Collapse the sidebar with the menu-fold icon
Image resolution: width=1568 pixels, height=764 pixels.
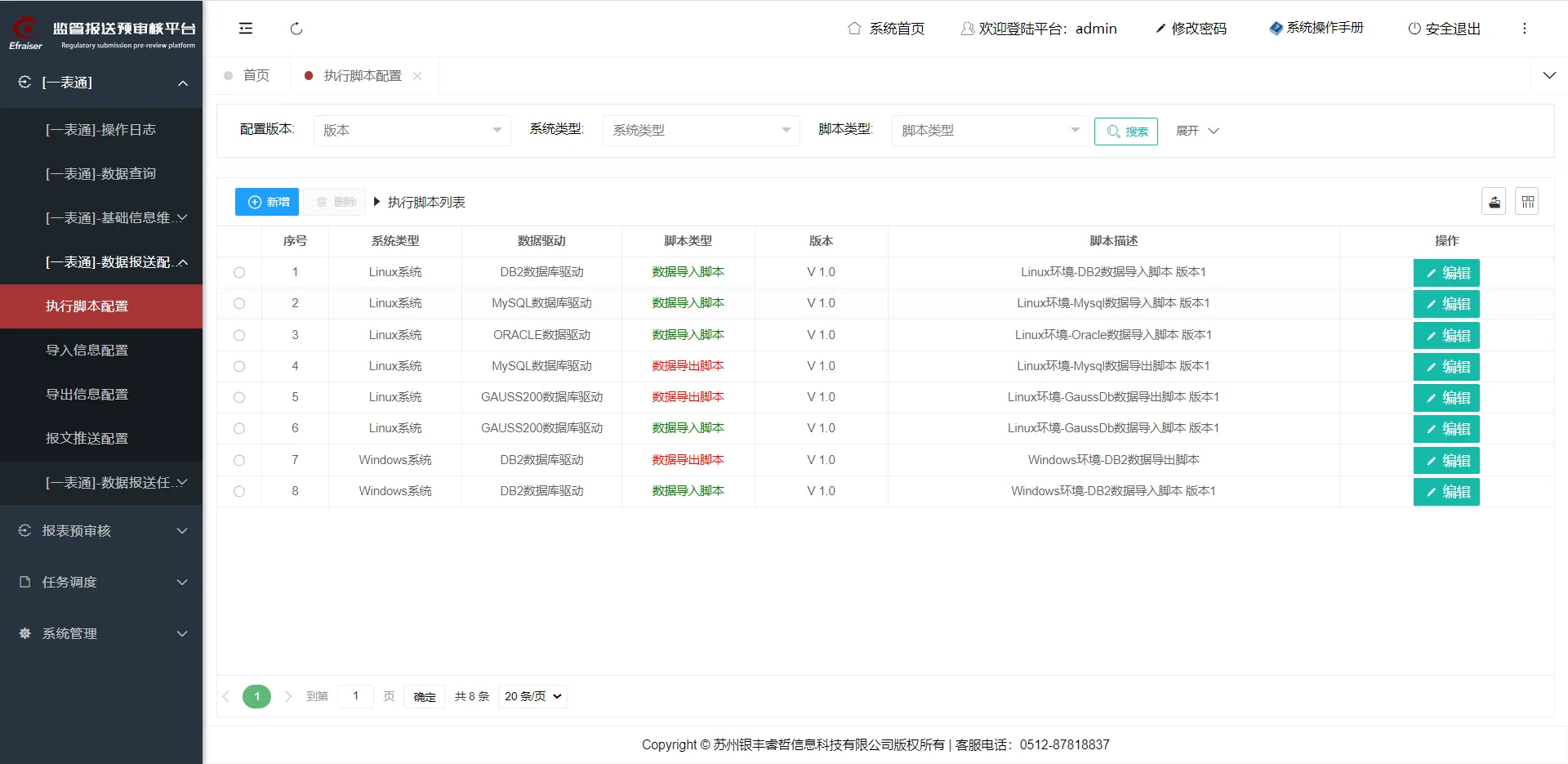(x=246, y=29)
